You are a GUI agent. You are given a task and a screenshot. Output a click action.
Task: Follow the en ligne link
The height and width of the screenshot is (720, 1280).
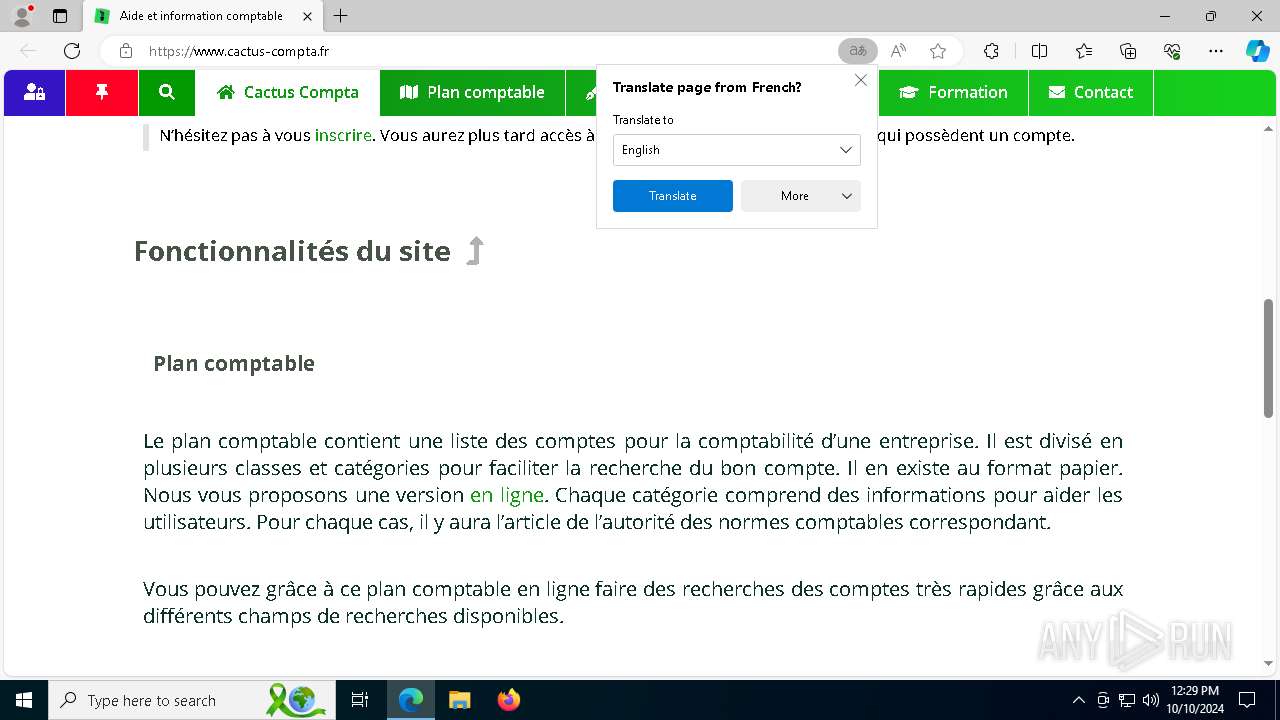[x=507, y=495]
